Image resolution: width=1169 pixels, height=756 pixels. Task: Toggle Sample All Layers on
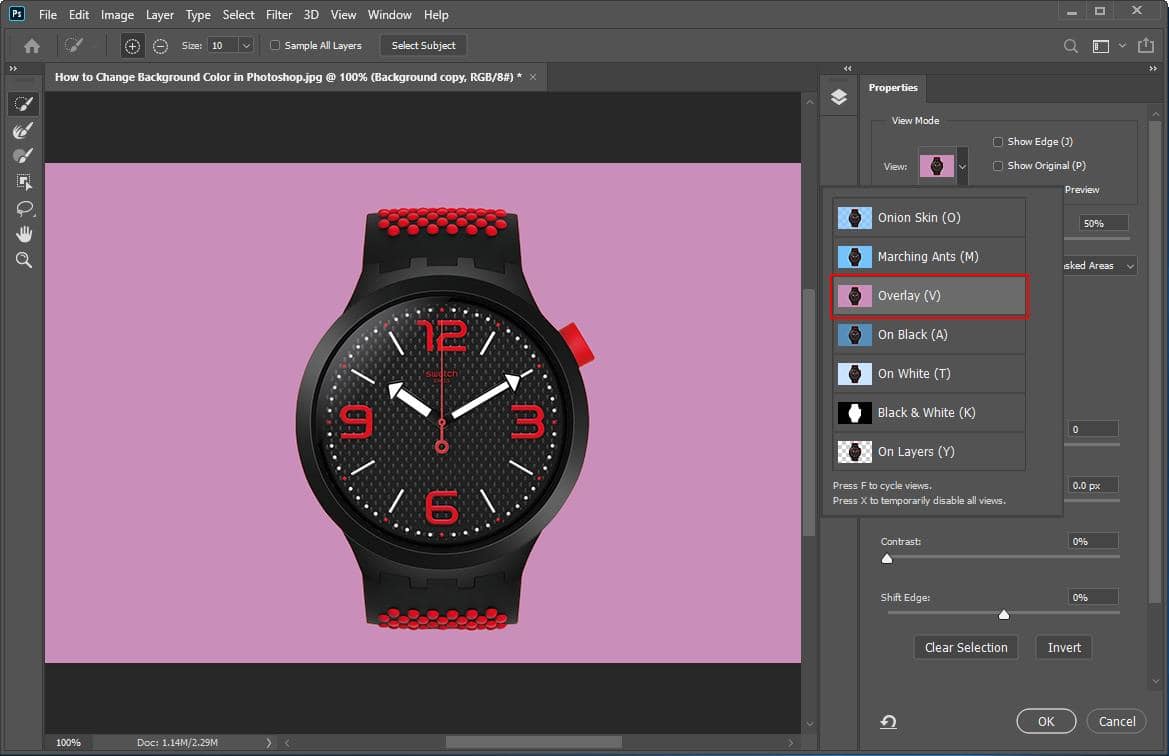click(x=275, y=45)
